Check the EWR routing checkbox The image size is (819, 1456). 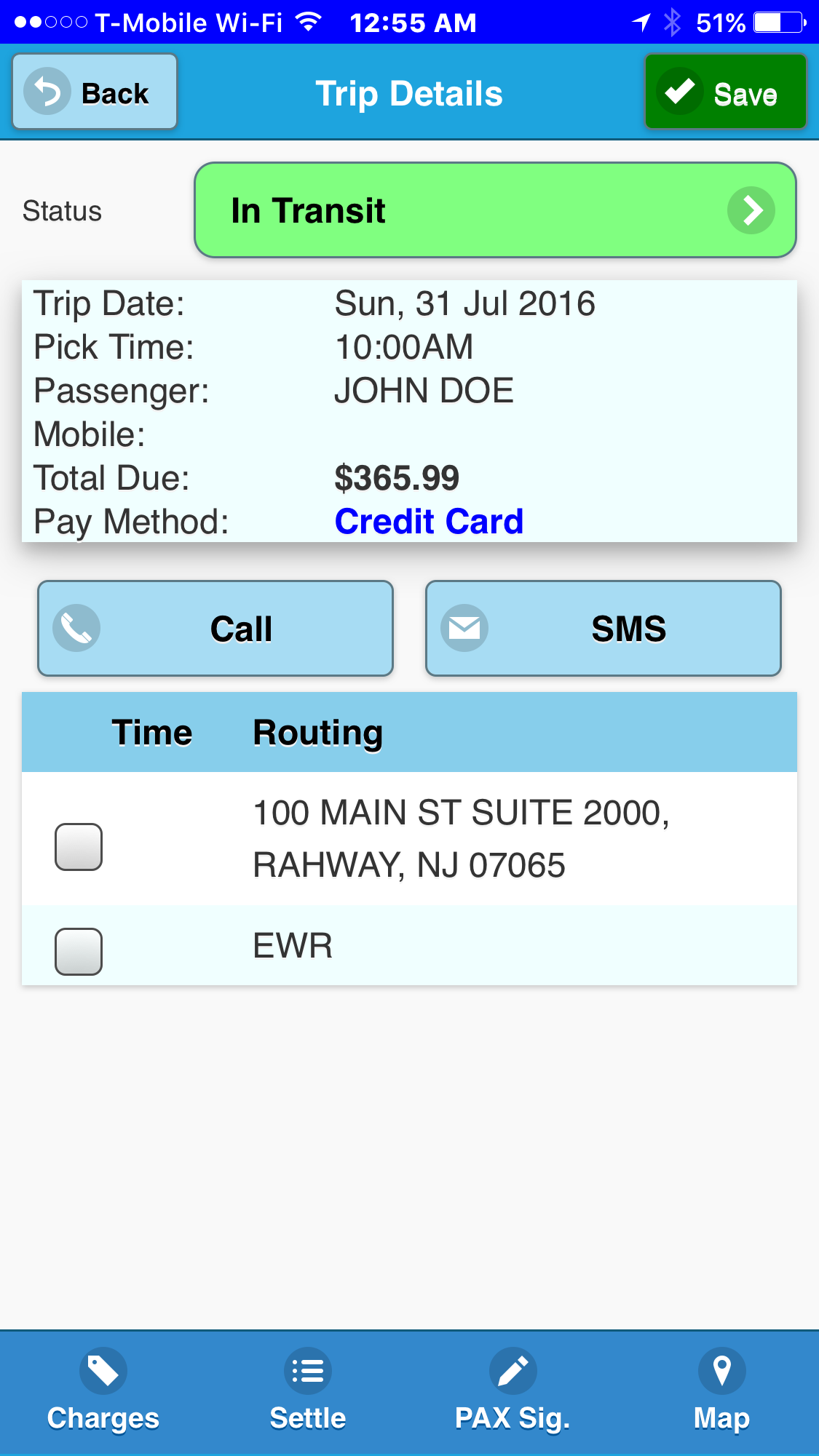click(79, 951)
